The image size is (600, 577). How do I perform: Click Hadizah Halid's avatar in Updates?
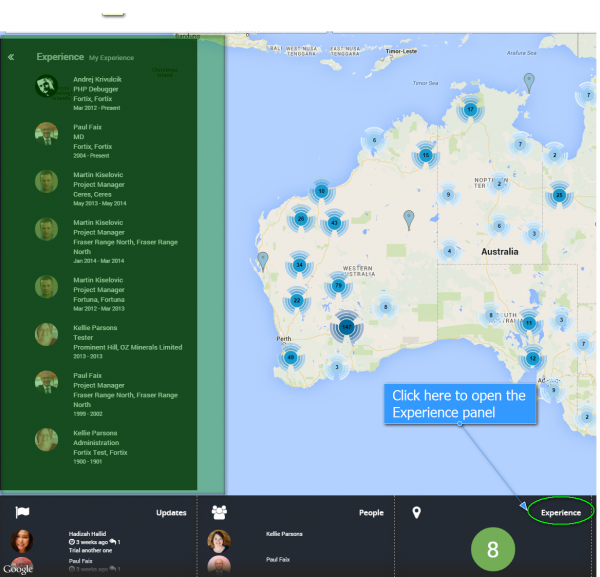22,541
